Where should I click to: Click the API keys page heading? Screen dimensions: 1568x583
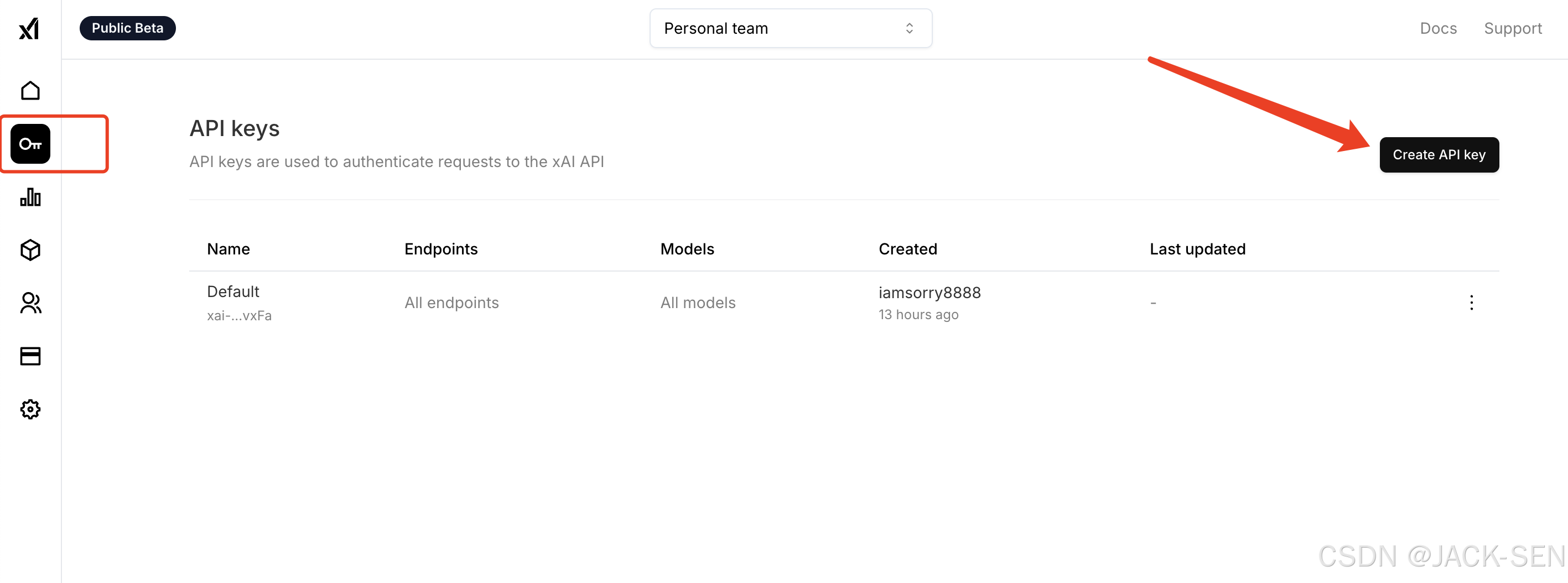235,128
